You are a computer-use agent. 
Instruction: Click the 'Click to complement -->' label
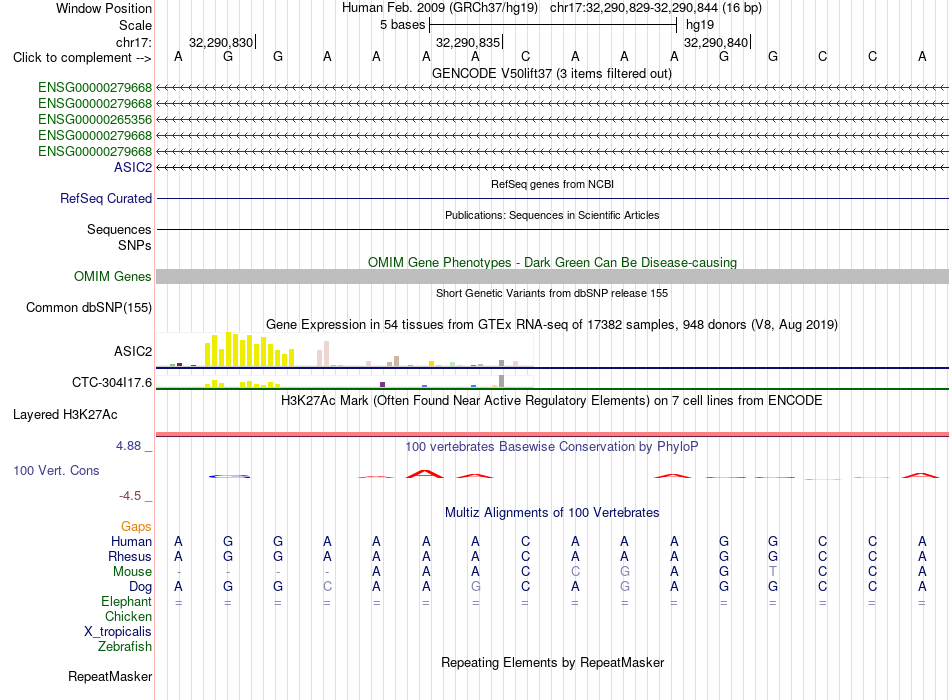point(82,58)
